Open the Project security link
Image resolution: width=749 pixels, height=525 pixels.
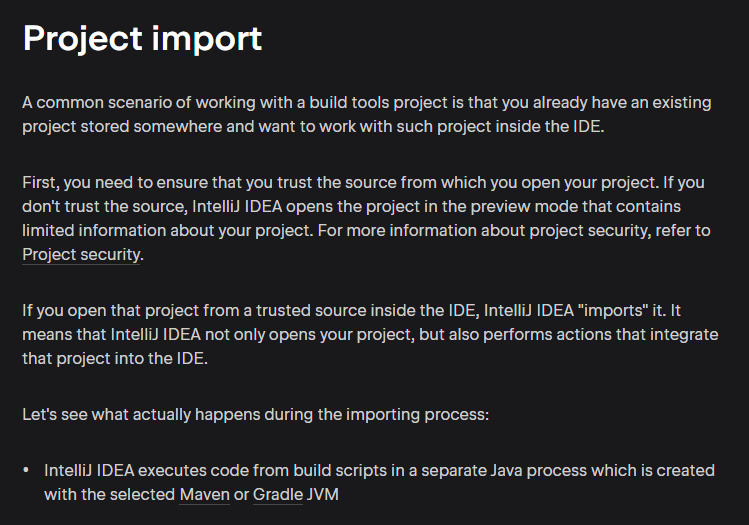81,255
